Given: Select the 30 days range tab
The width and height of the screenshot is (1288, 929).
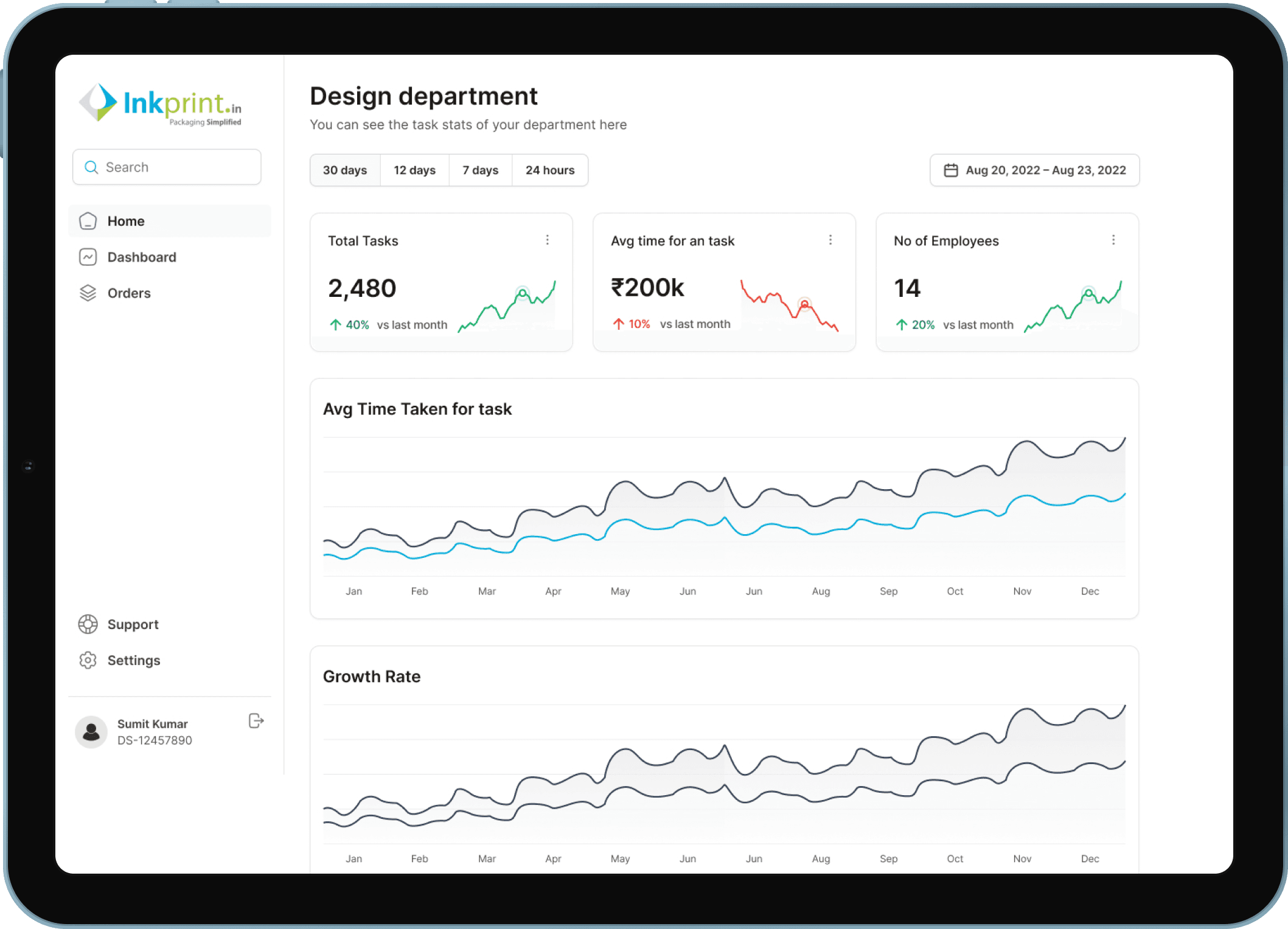Looking at the screenshot, I should 345,170.
